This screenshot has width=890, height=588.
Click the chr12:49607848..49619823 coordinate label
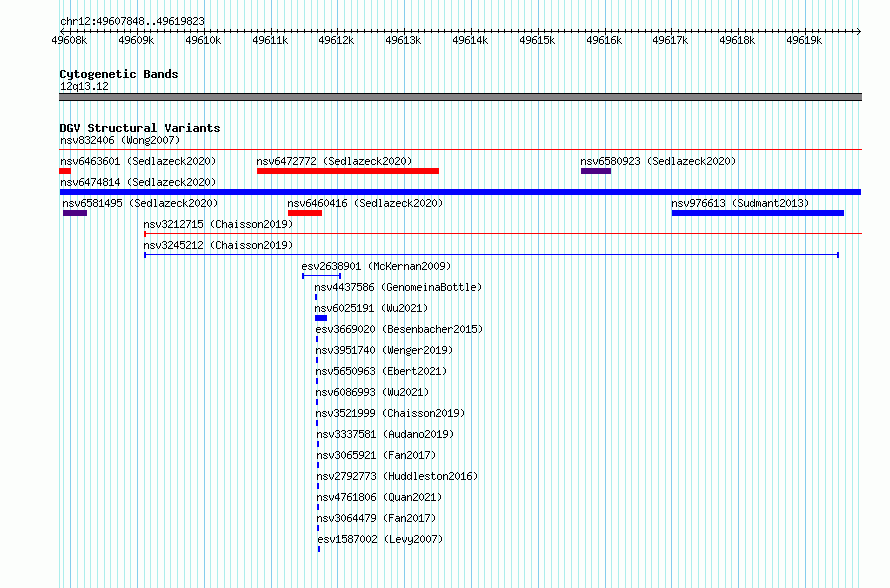pos(132,21)
